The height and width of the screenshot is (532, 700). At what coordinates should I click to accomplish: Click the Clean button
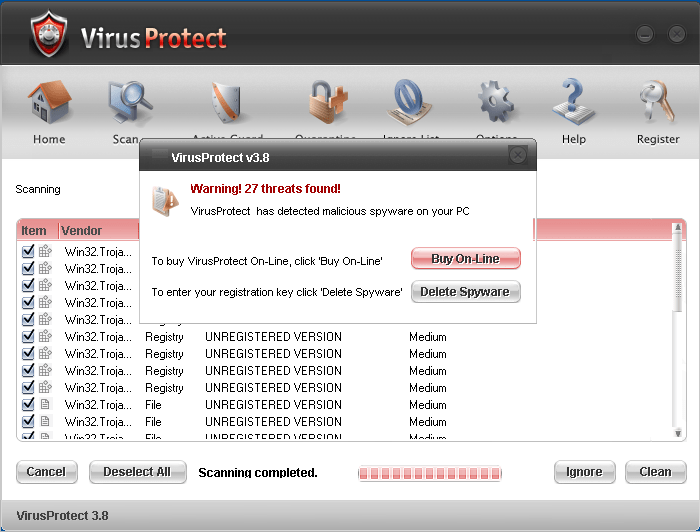[655, 472]
